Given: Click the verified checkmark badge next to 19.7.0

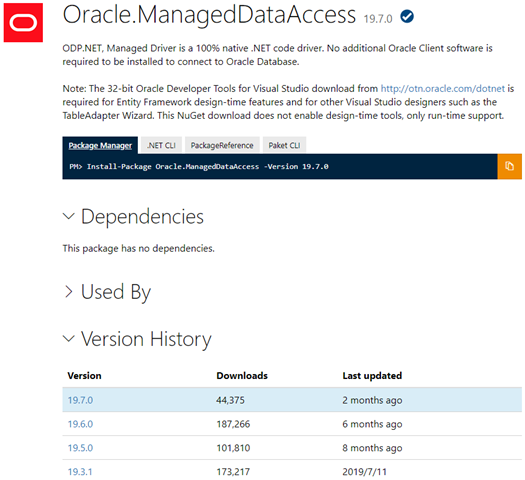Looking at the screenshot, I should 407,16.
